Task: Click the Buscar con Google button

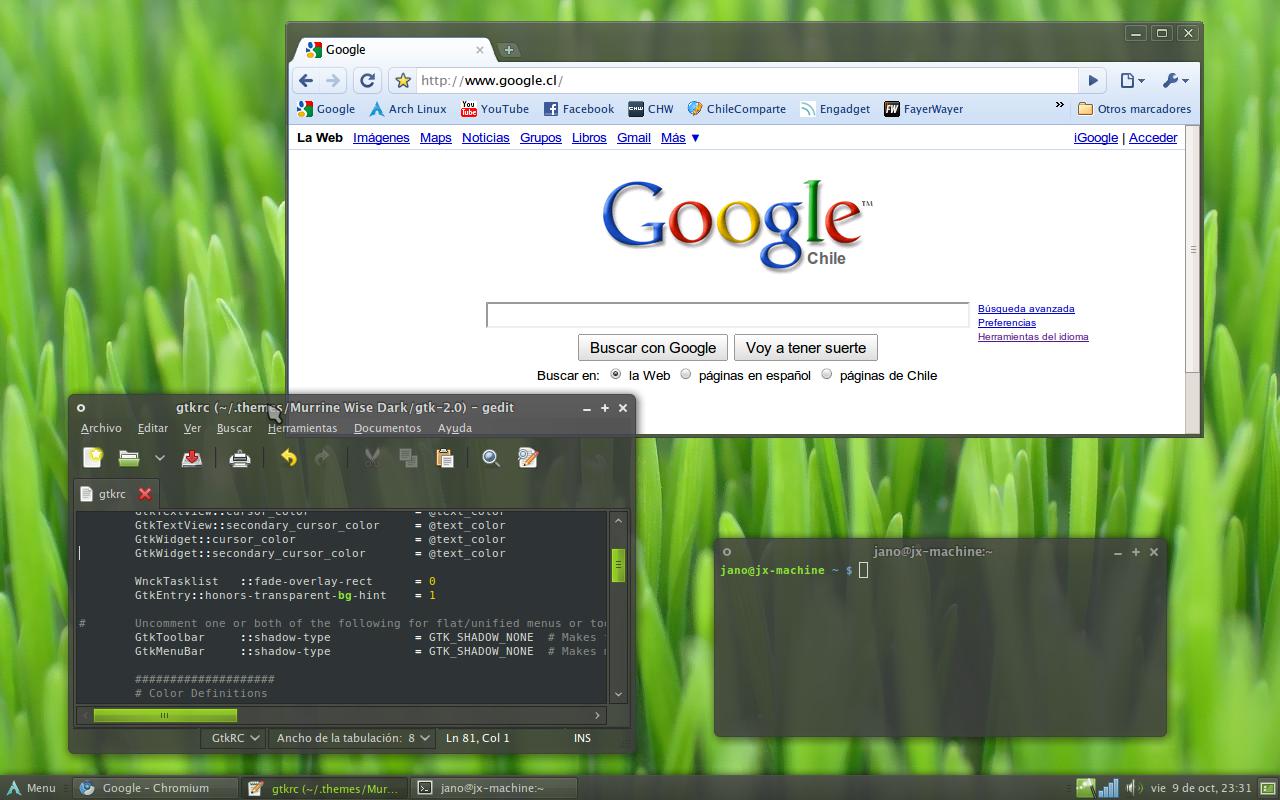Action: tap(653, 348)
